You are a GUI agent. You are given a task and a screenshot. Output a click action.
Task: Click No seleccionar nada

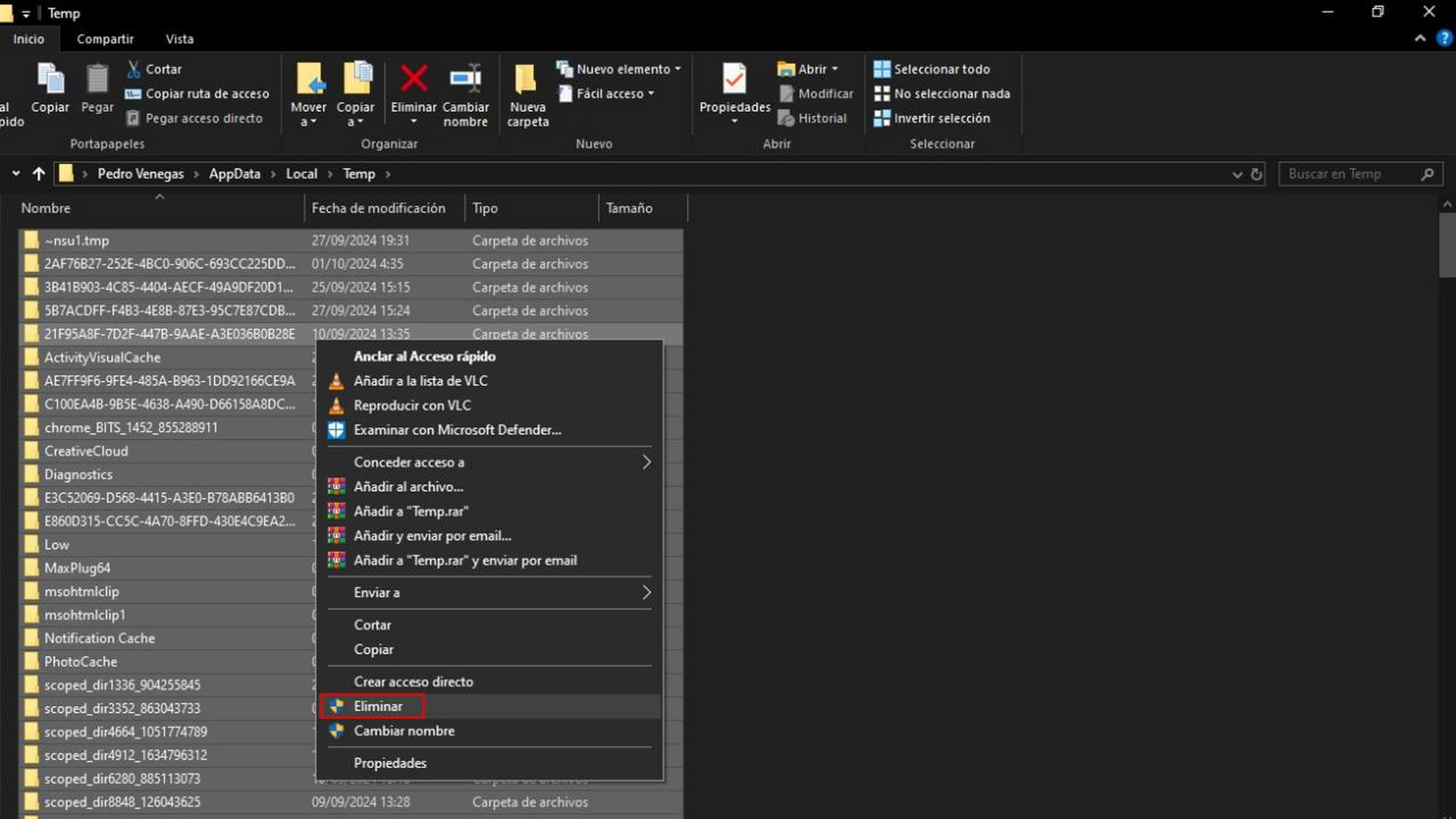click(942, 94)
